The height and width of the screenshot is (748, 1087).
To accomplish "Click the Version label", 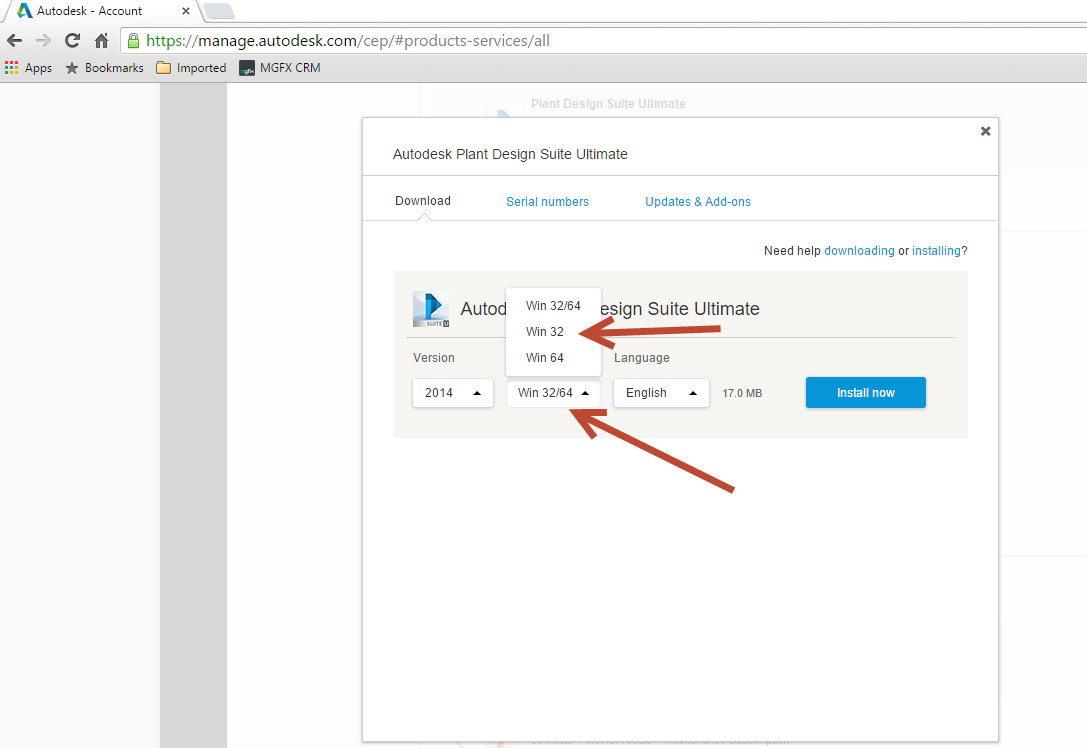I will tap(434, 358).
